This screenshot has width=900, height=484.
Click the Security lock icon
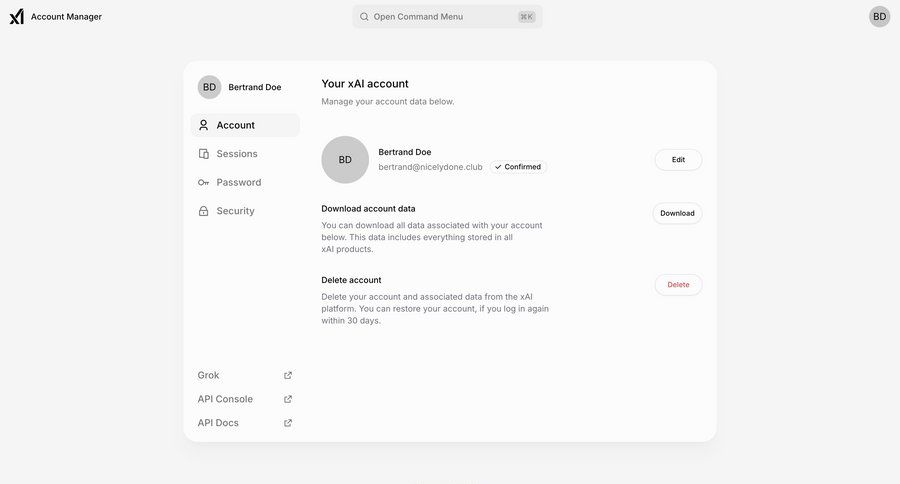tap(203, 211)
